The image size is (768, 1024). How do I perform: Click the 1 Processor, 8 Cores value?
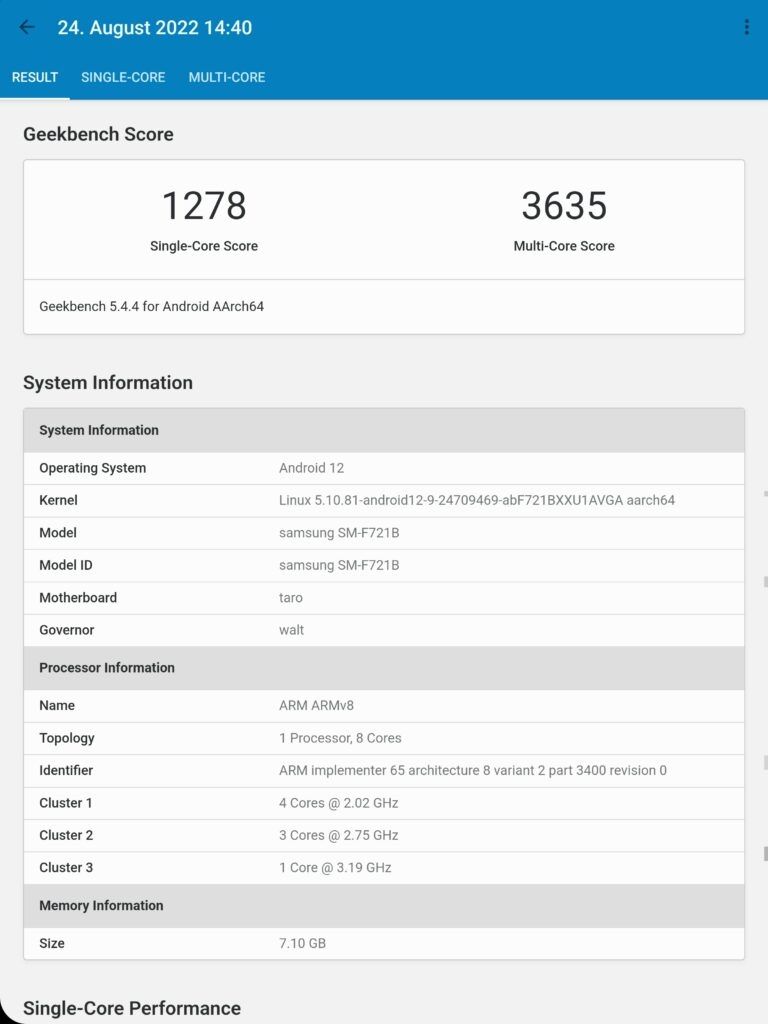tap(340, 738)
